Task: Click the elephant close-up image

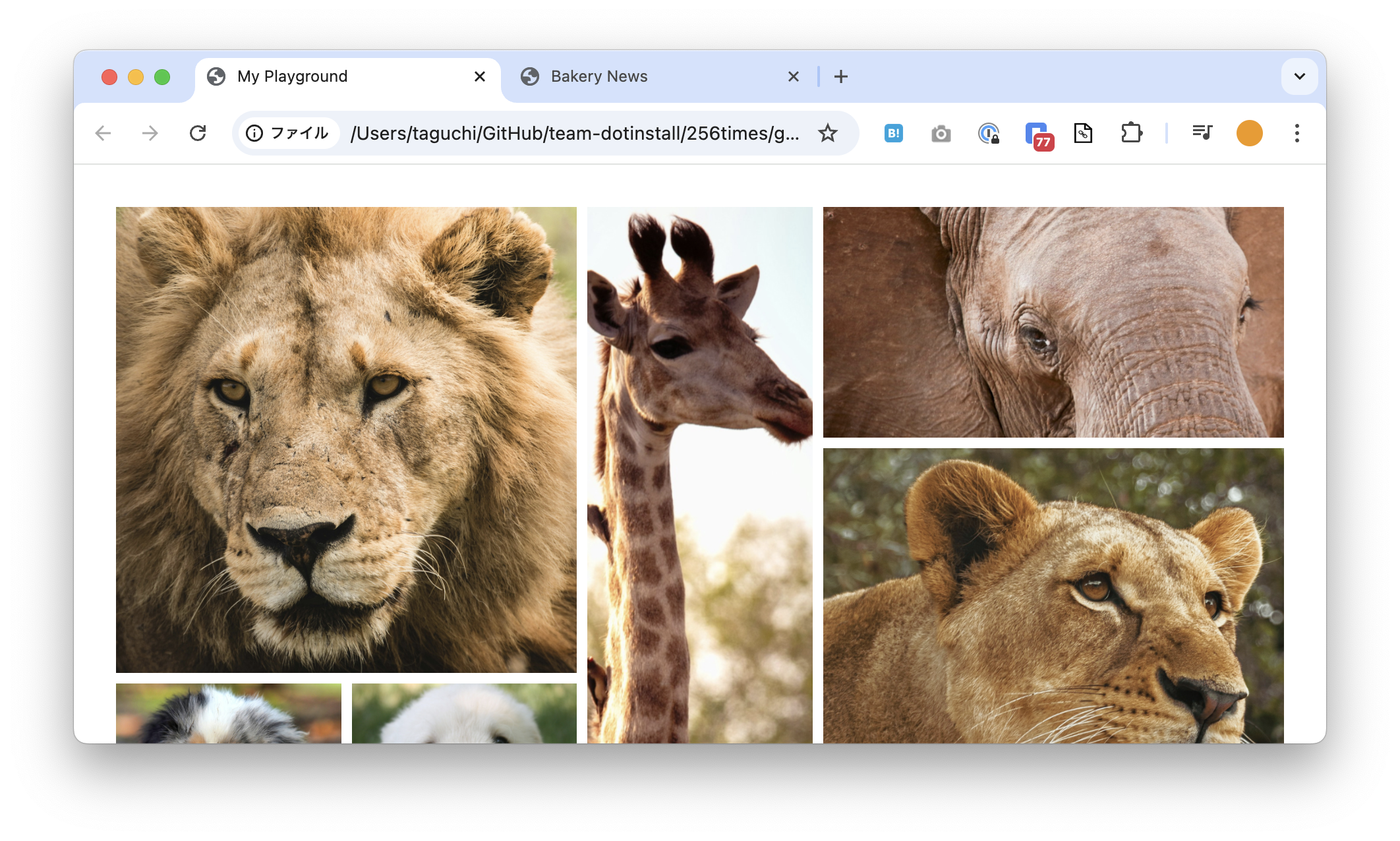Action: pyautogui.click(x=1053, y=322)
